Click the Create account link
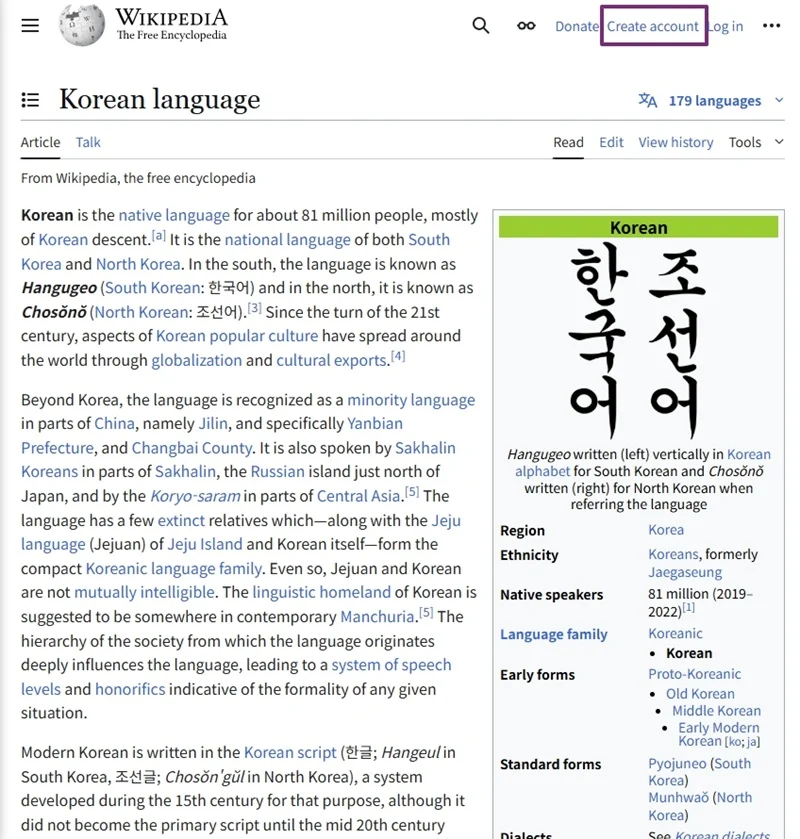 (653, 26)
